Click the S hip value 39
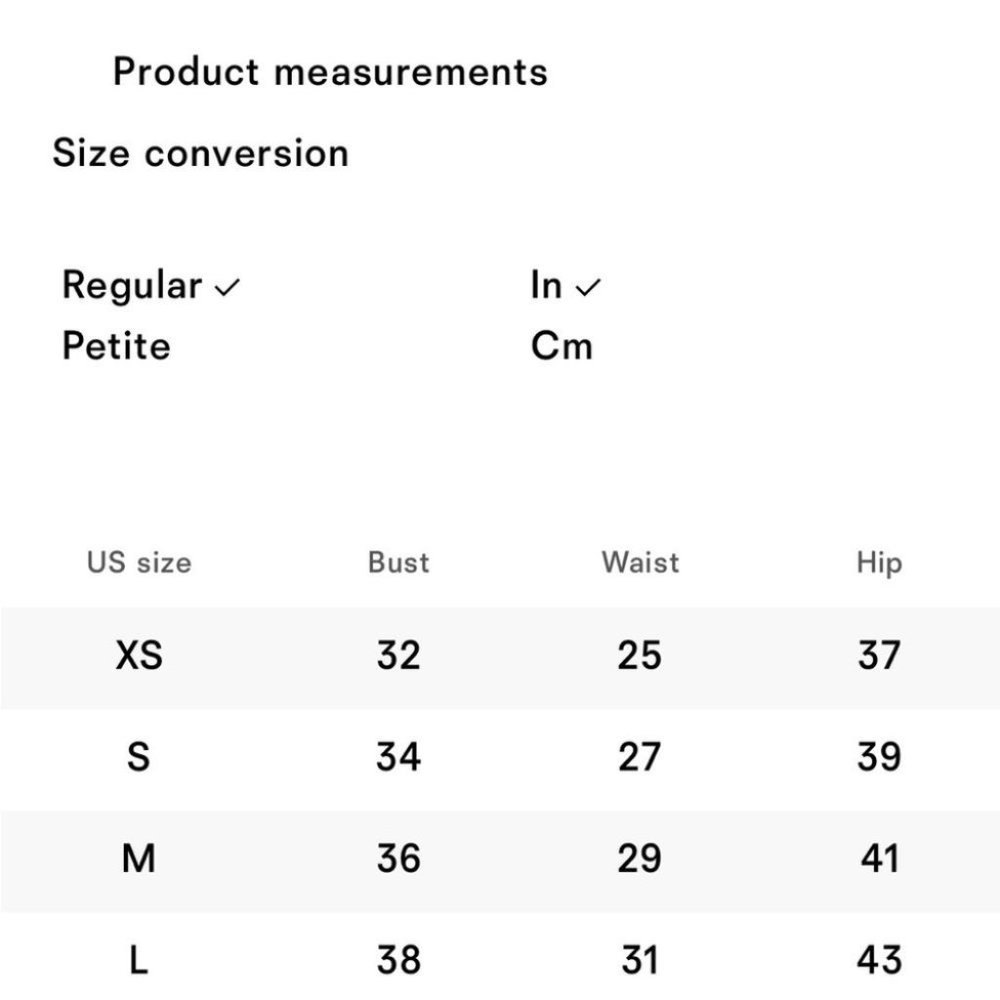The height and width of the screenshot is (1000, 1000). click(x=879, y=757)
